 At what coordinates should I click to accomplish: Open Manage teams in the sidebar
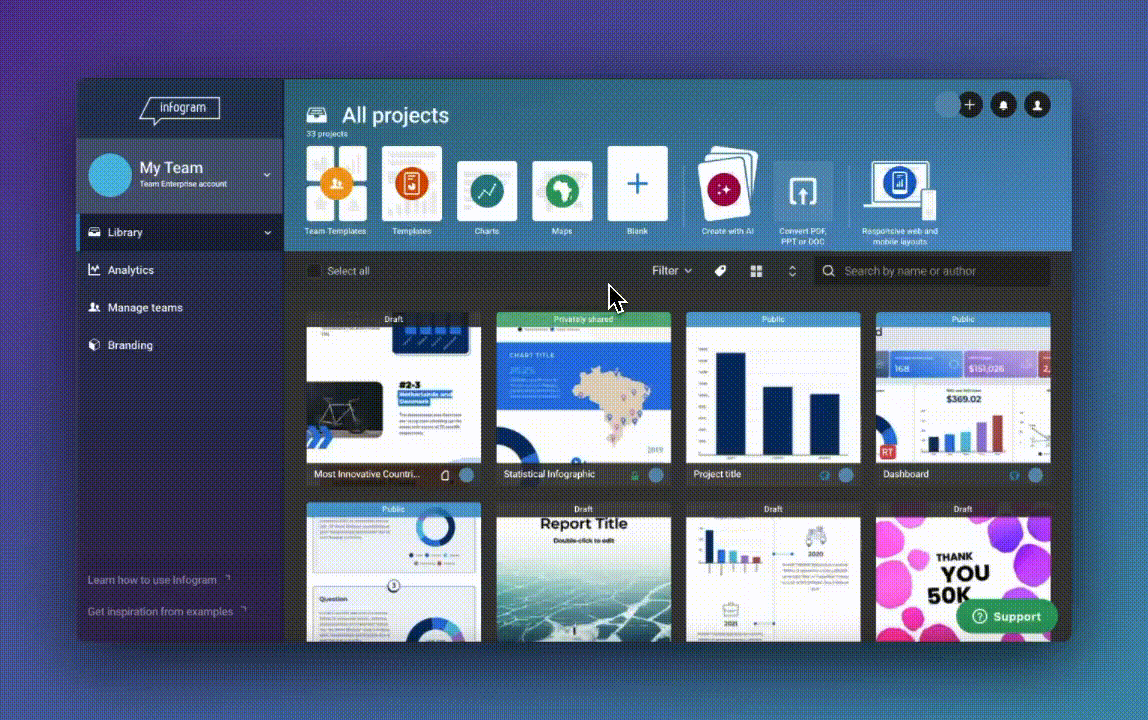tap(144, 308)
